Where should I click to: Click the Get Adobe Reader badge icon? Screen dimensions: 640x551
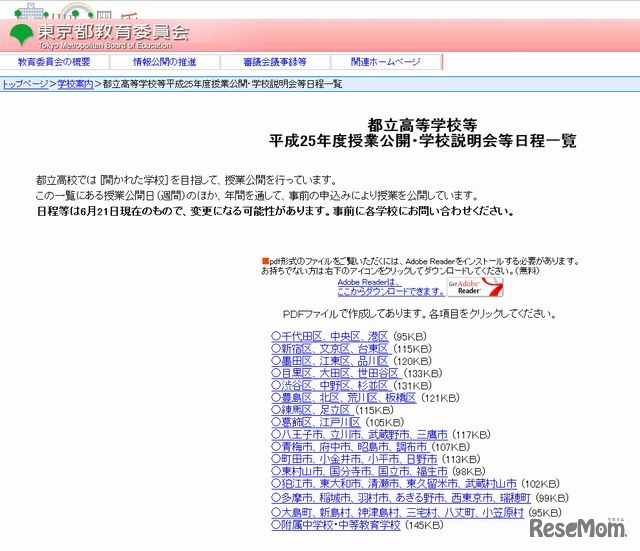[475, 287]
